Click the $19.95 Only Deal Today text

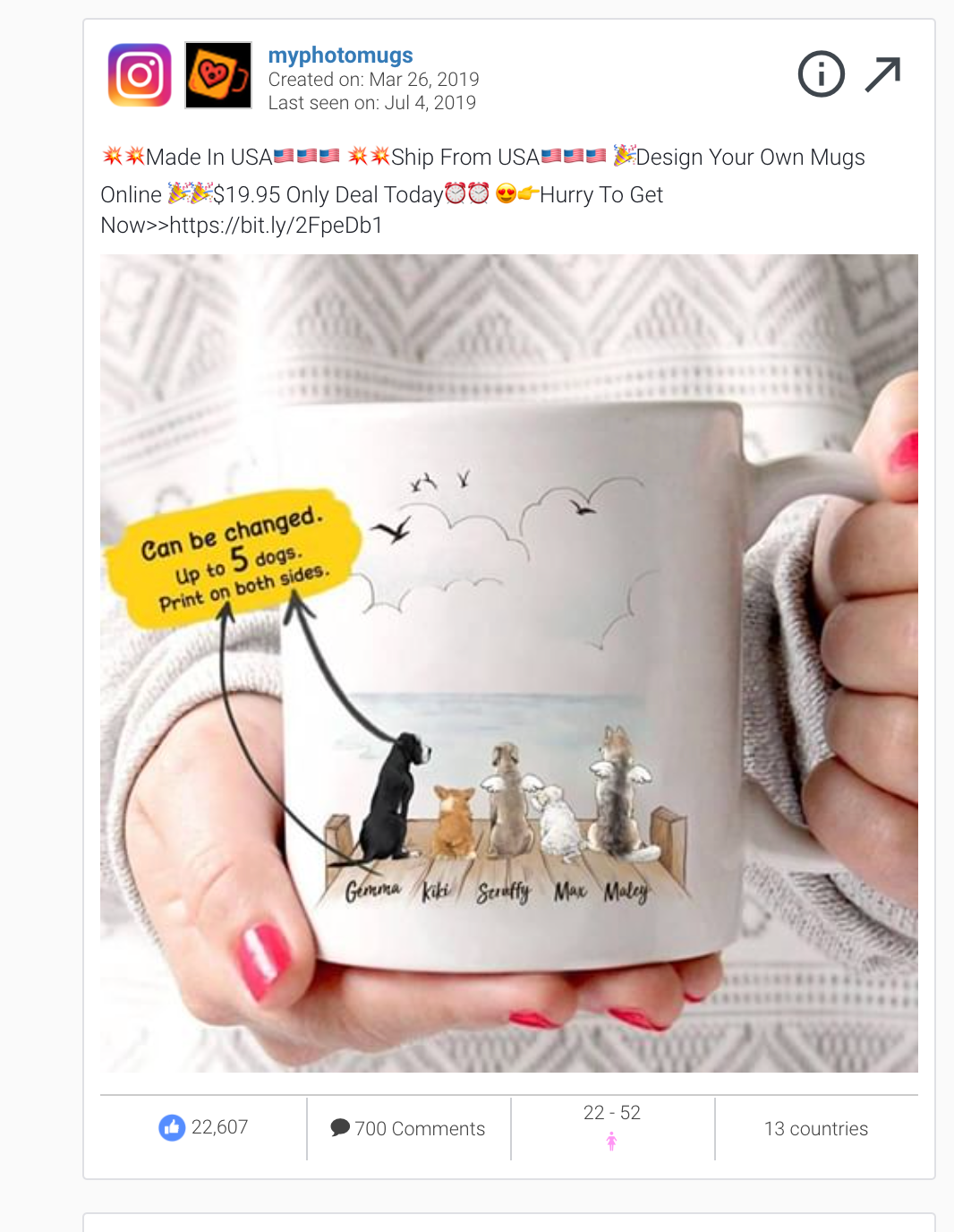coord(328,195)
